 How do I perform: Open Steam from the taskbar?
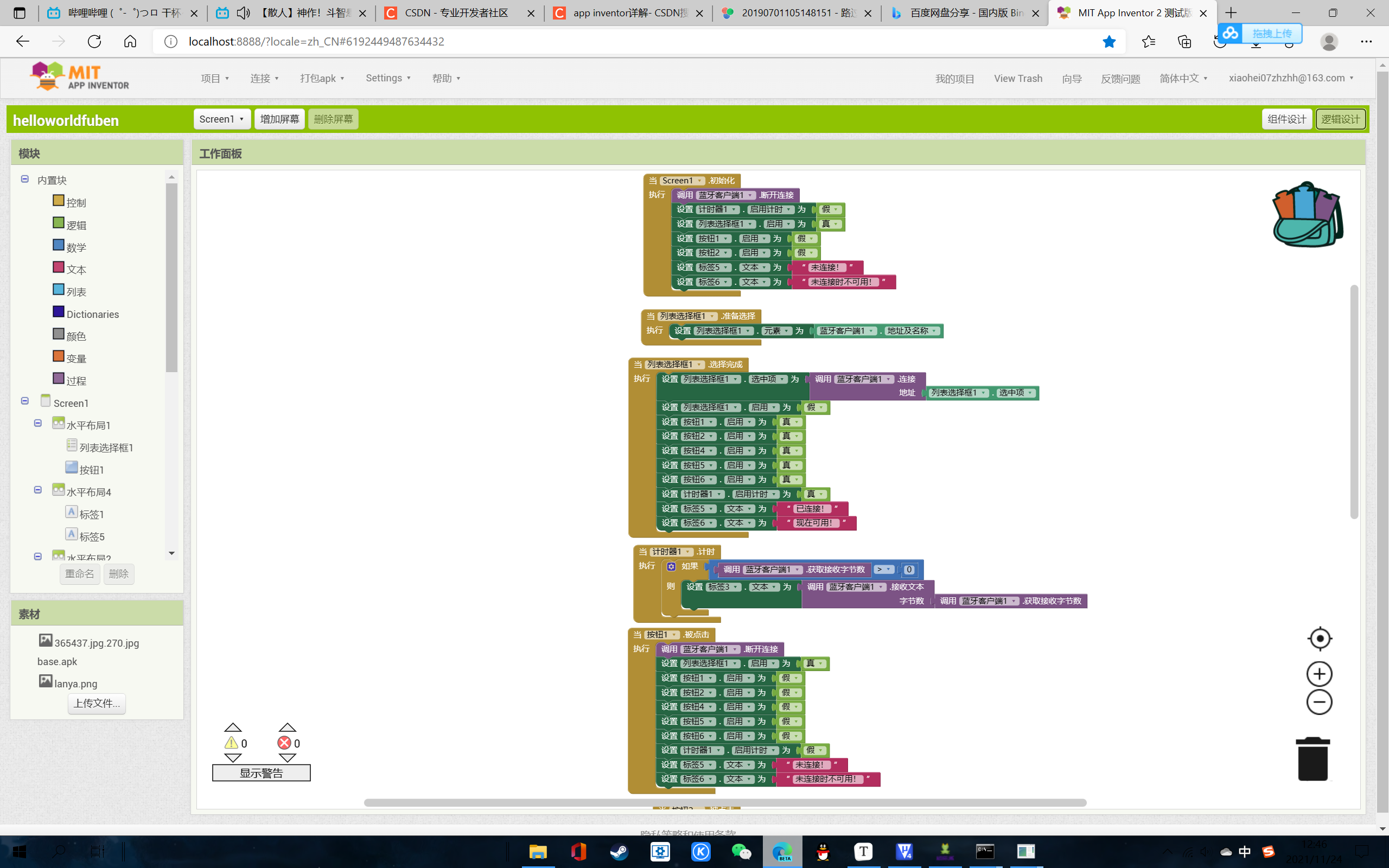tap(619, 851)
